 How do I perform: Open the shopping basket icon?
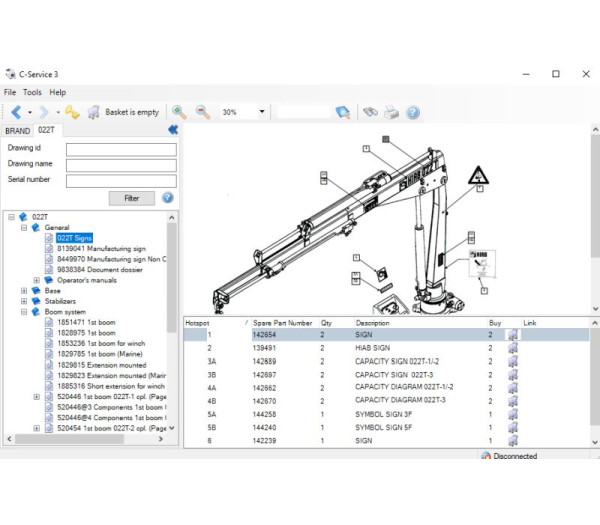point(93,112)
